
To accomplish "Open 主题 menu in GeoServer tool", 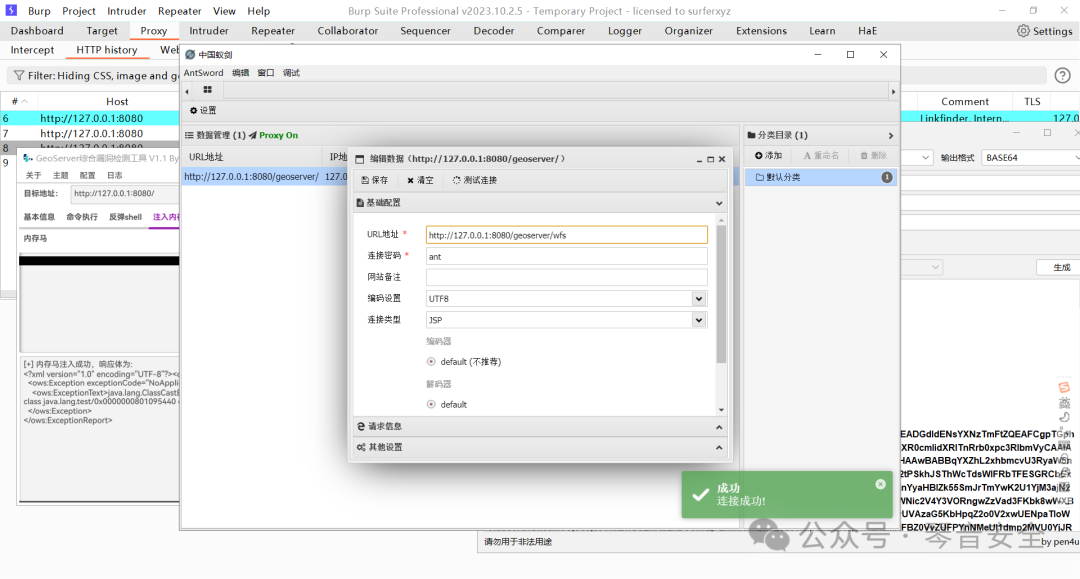I will pos(61,176).
